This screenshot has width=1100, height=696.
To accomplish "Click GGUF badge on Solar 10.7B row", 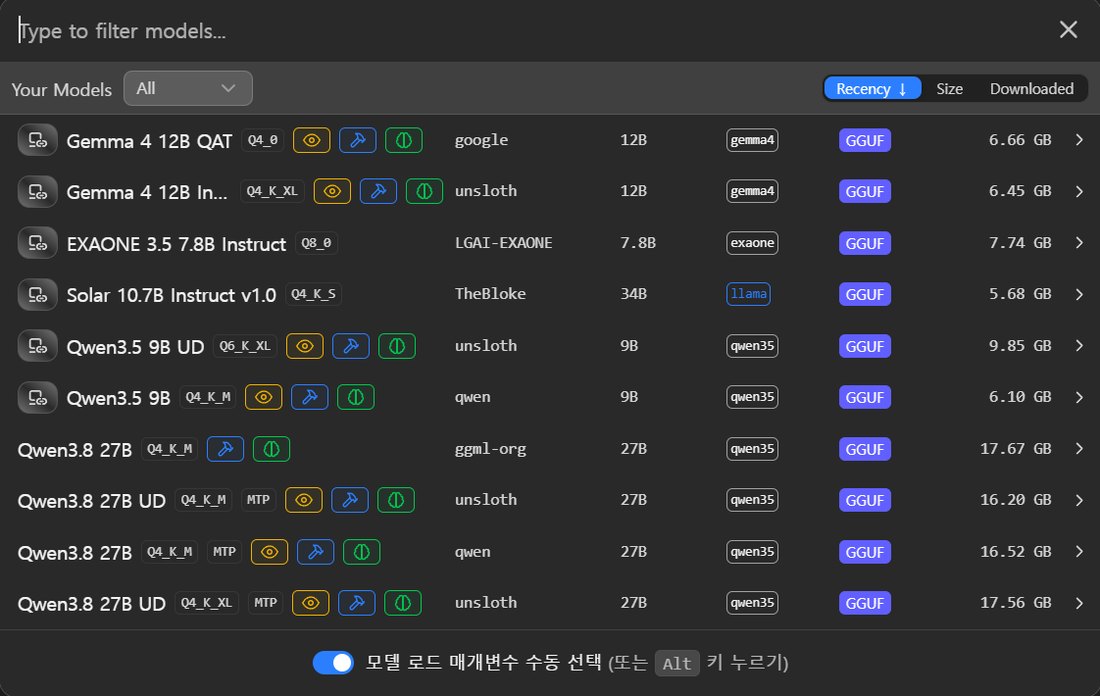I will pos(865,295).
